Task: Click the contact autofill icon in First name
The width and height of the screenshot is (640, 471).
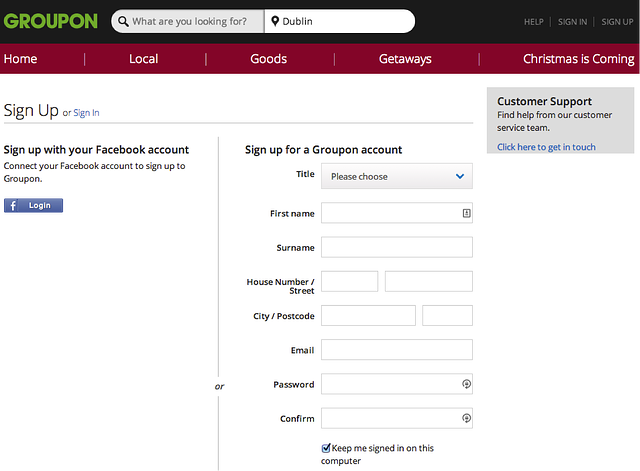Action: click(x=466, y=213)
